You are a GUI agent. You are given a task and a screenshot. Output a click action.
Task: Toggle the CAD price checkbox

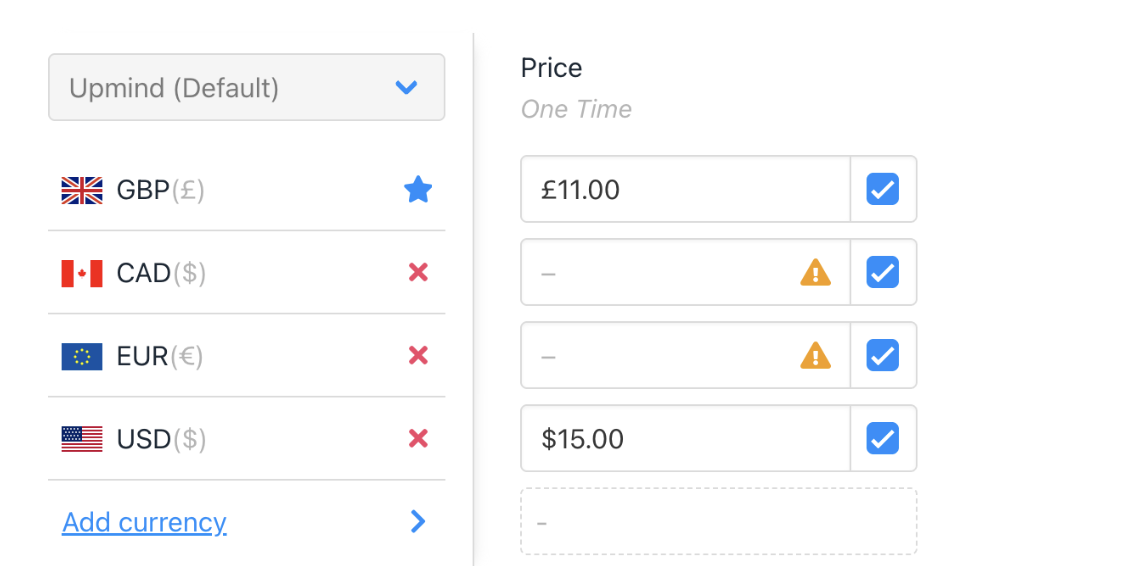(882, 272)
